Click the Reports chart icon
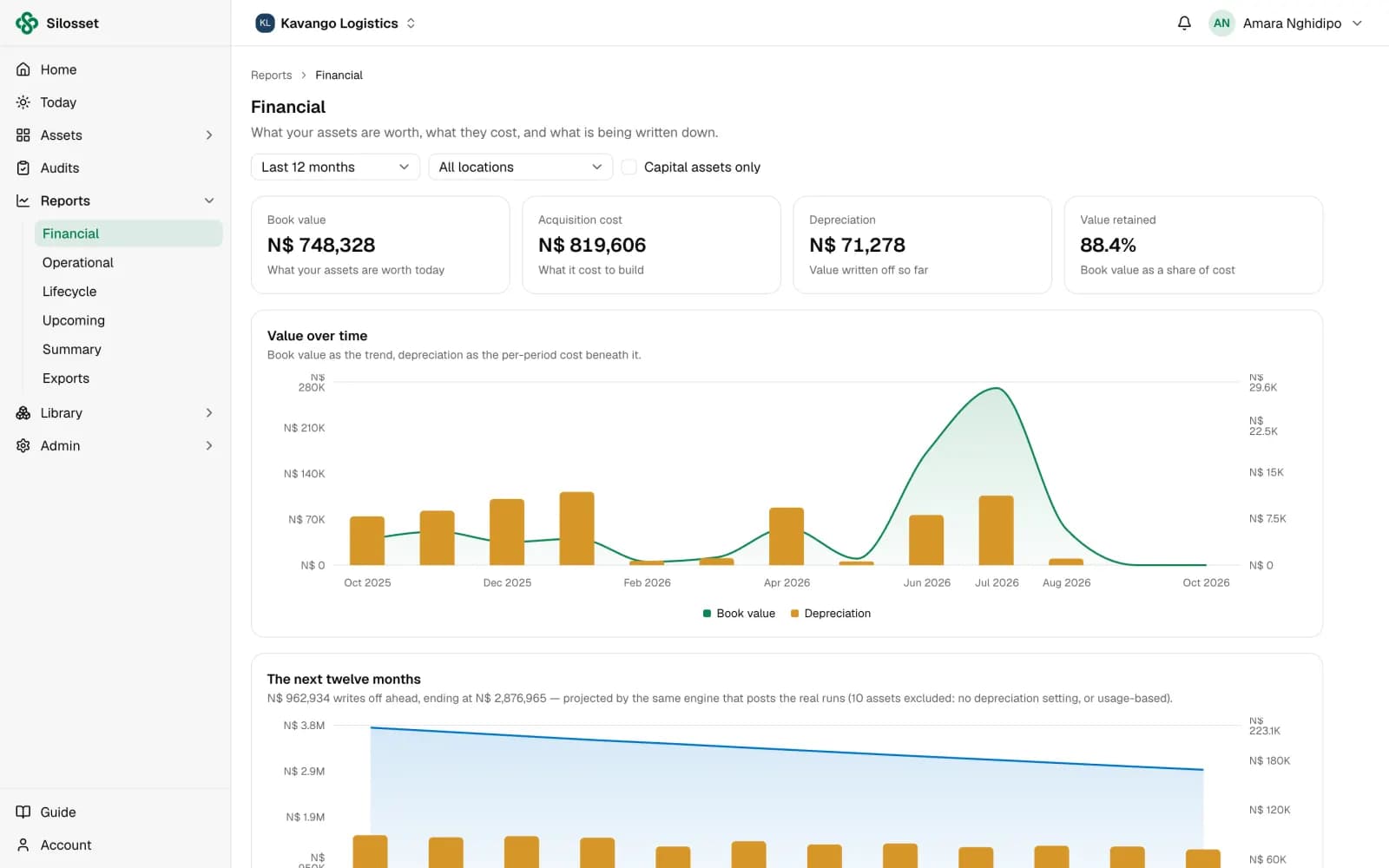Viewport: 1389px width, 868px height. (x=23, y=201)
